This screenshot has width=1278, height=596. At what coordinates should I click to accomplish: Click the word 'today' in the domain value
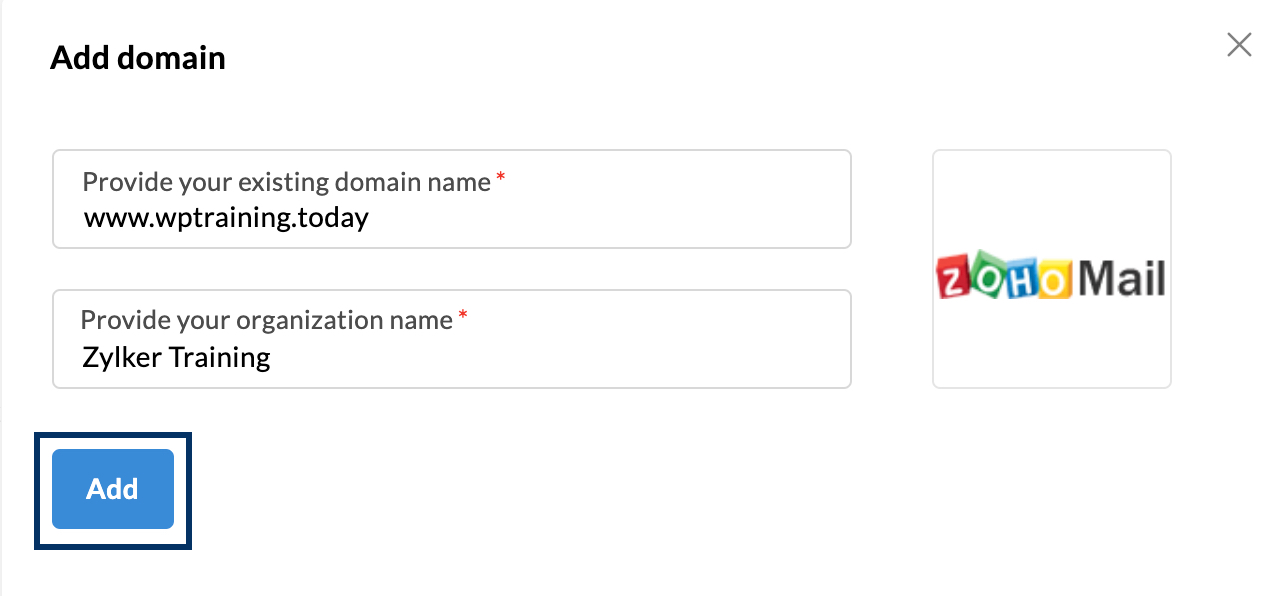click(x=333, y=217)
